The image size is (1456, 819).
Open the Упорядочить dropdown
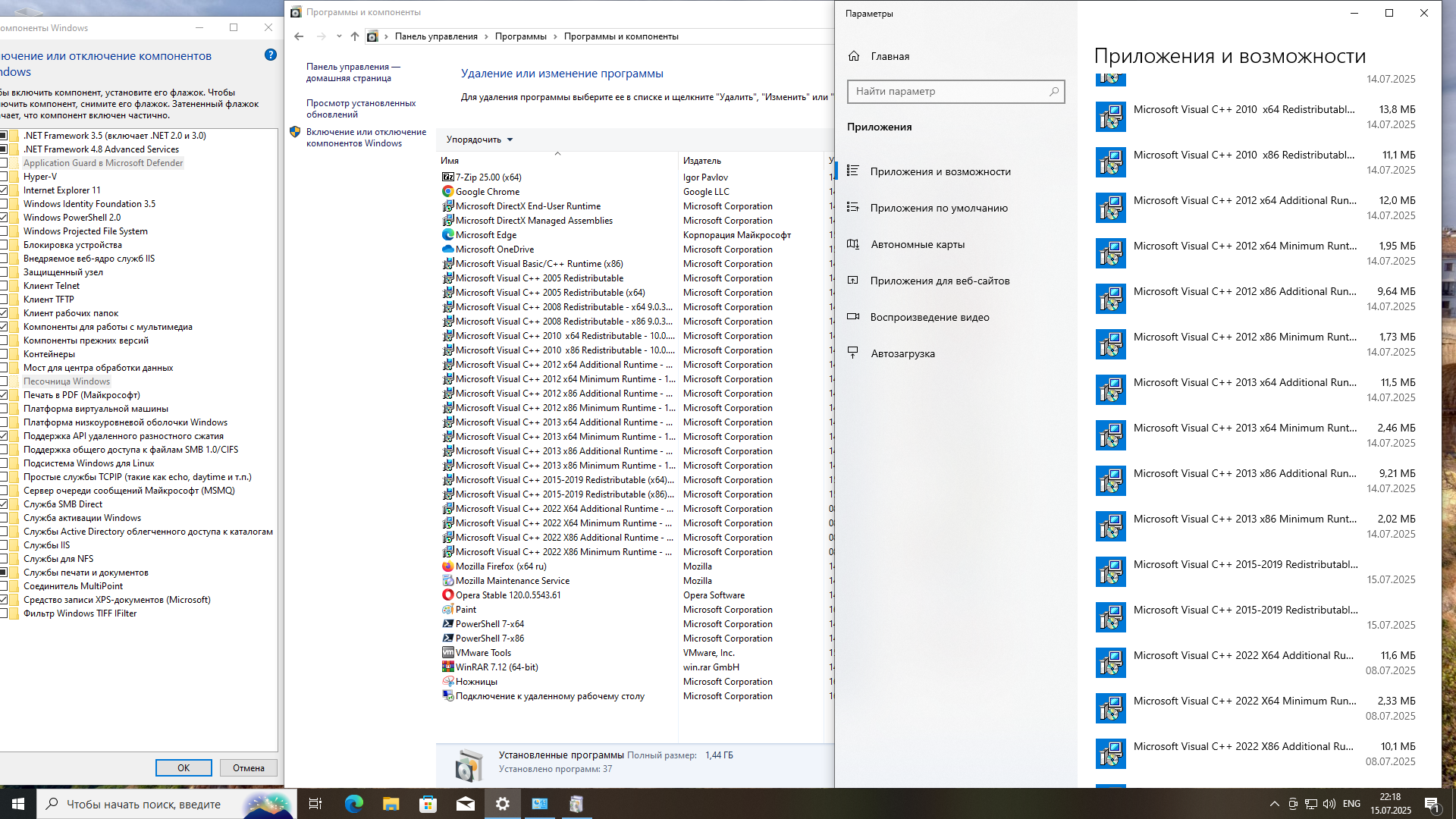point(479,140)
